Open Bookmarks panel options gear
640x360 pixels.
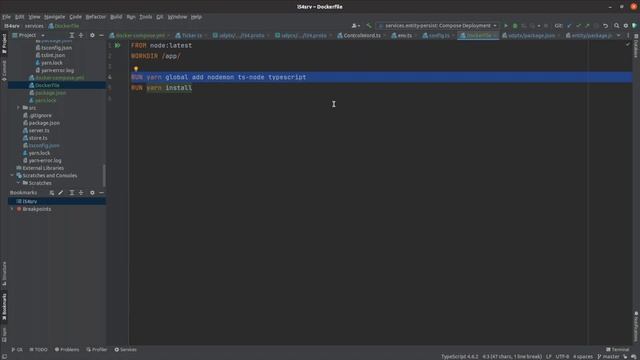pos(92,193)
